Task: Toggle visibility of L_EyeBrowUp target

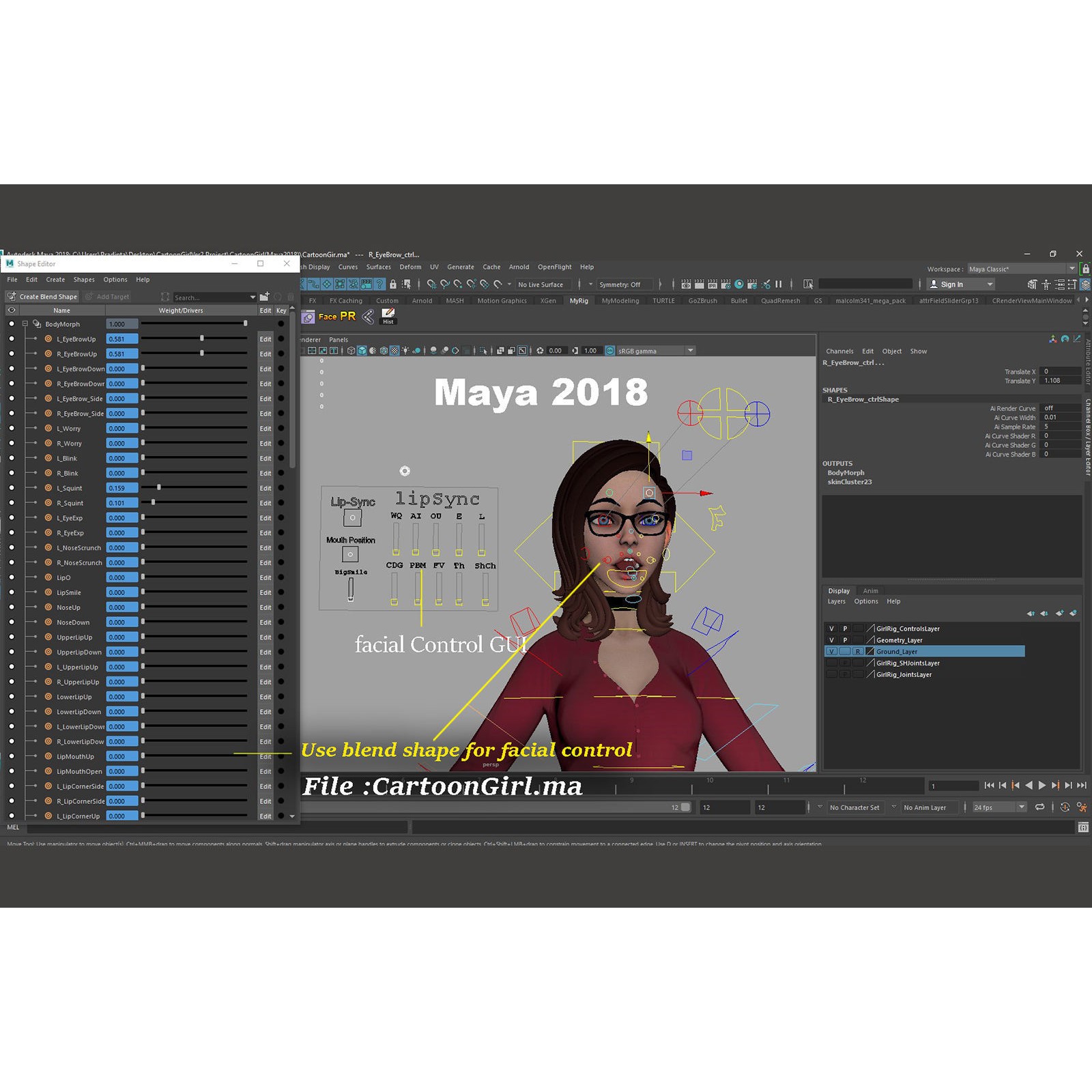Action: (12, 339)
